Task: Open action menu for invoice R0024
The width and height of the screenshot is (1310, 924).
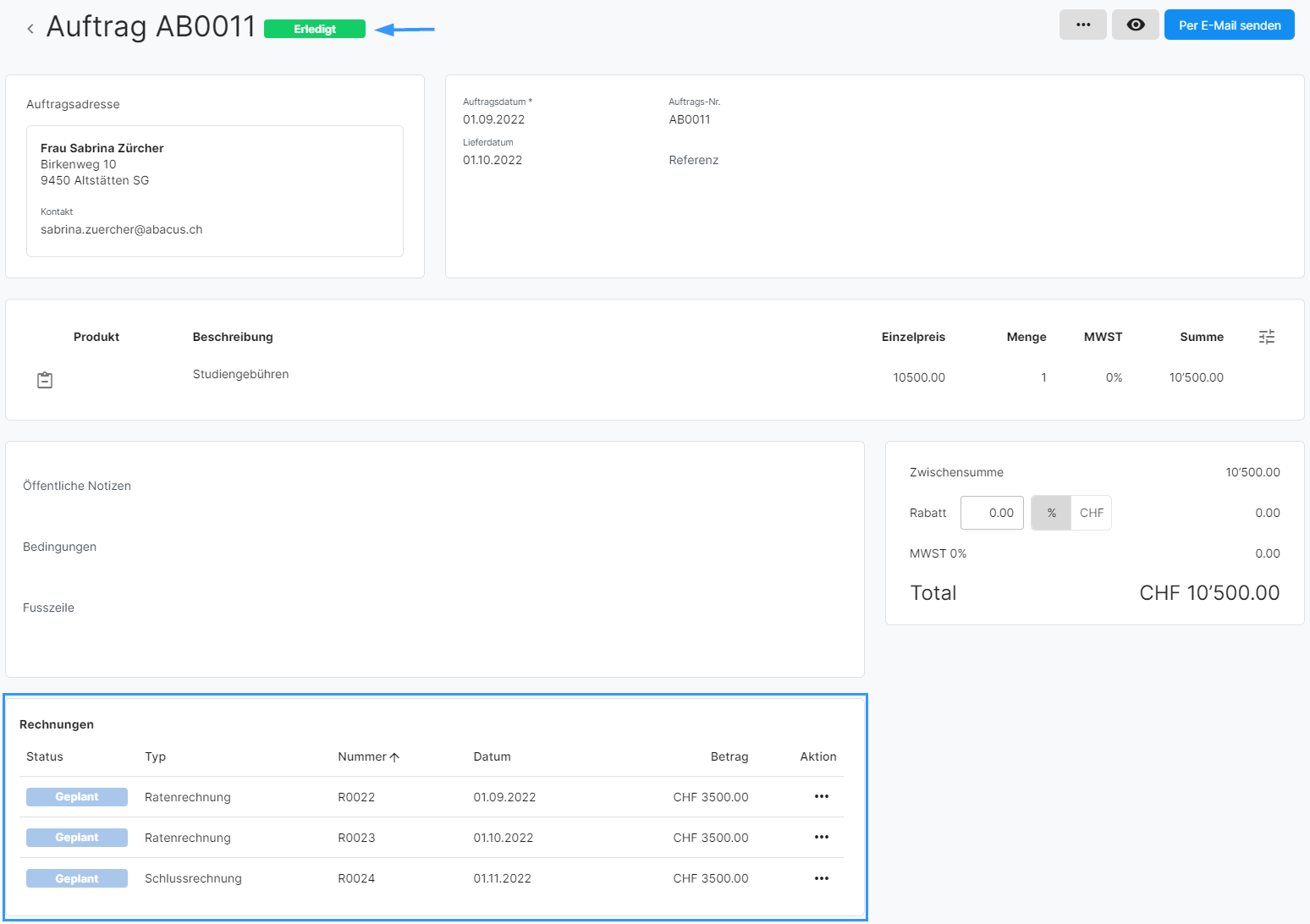Action: coord(821,878)
